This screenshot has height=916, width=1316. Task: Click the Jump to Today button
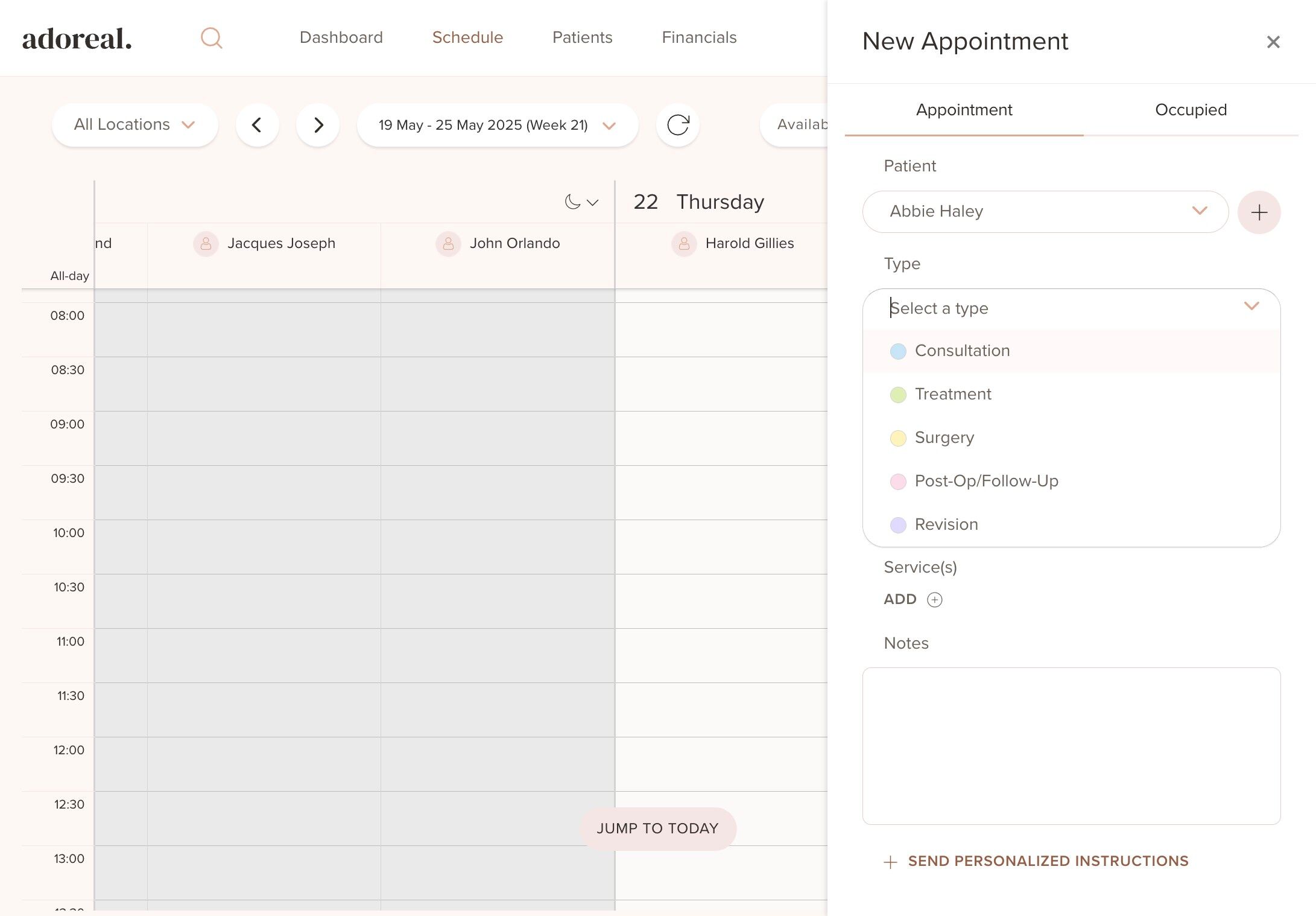pos(657,829)
